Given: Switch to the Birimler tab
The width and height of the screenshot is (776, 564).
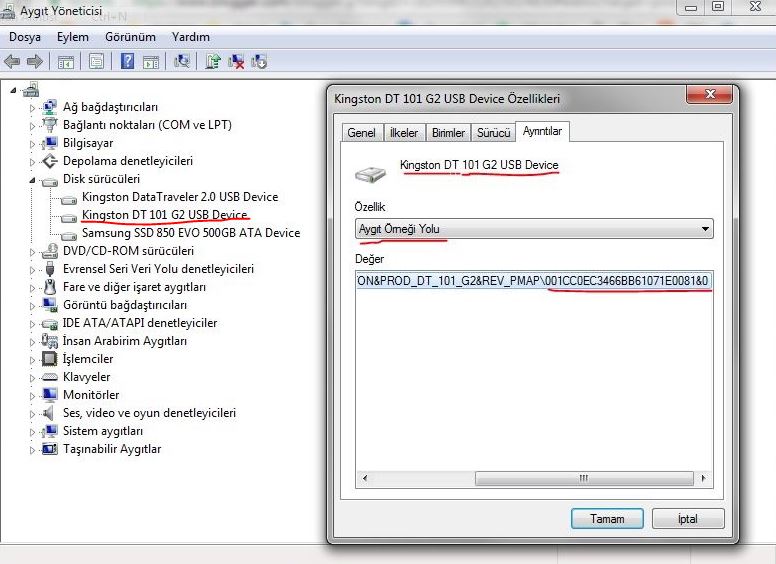Looking at the screenshot, I should point(448,133).
